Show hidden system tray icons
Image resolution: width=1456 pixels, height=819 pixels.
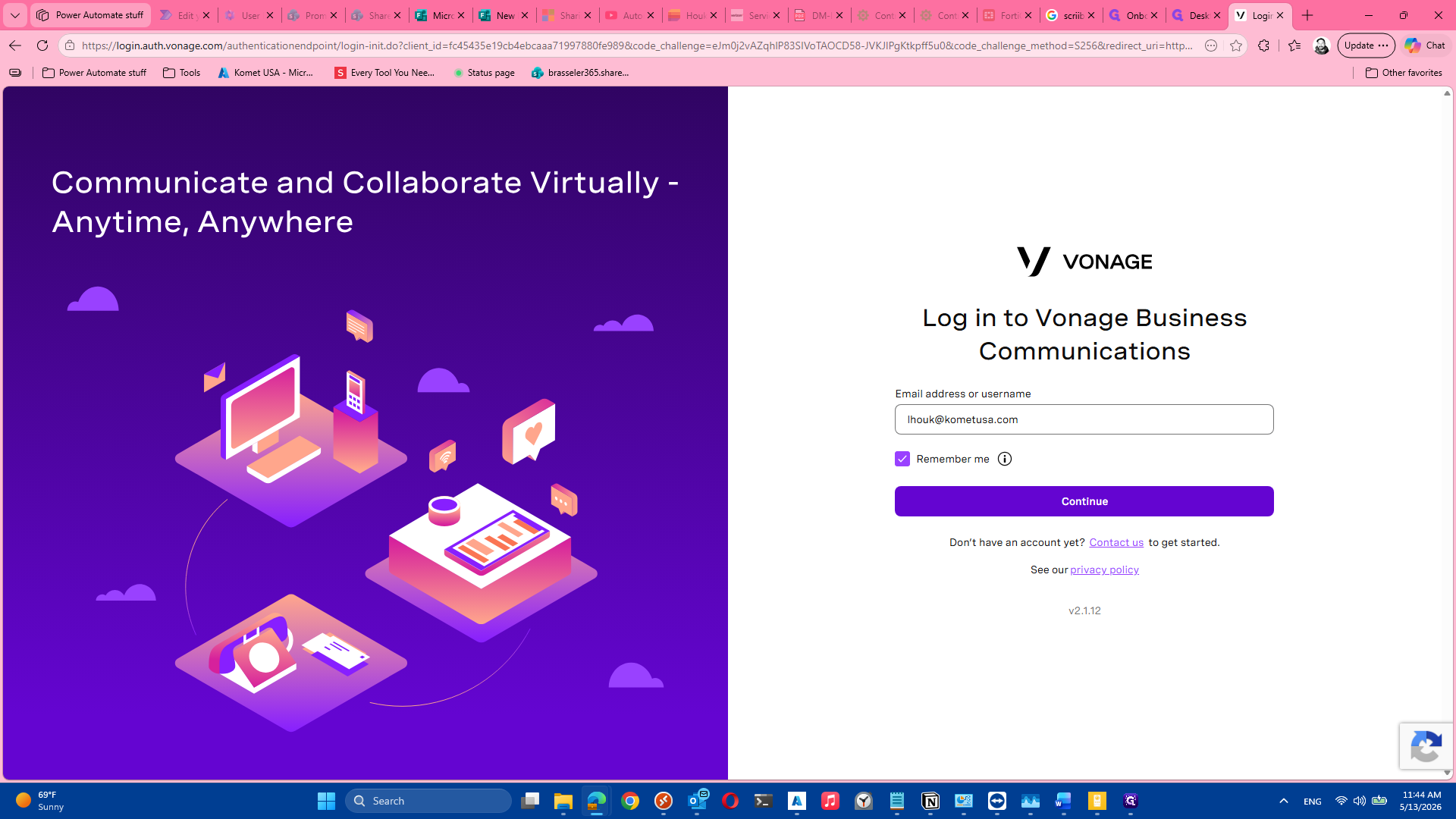tap(1284, 801)
